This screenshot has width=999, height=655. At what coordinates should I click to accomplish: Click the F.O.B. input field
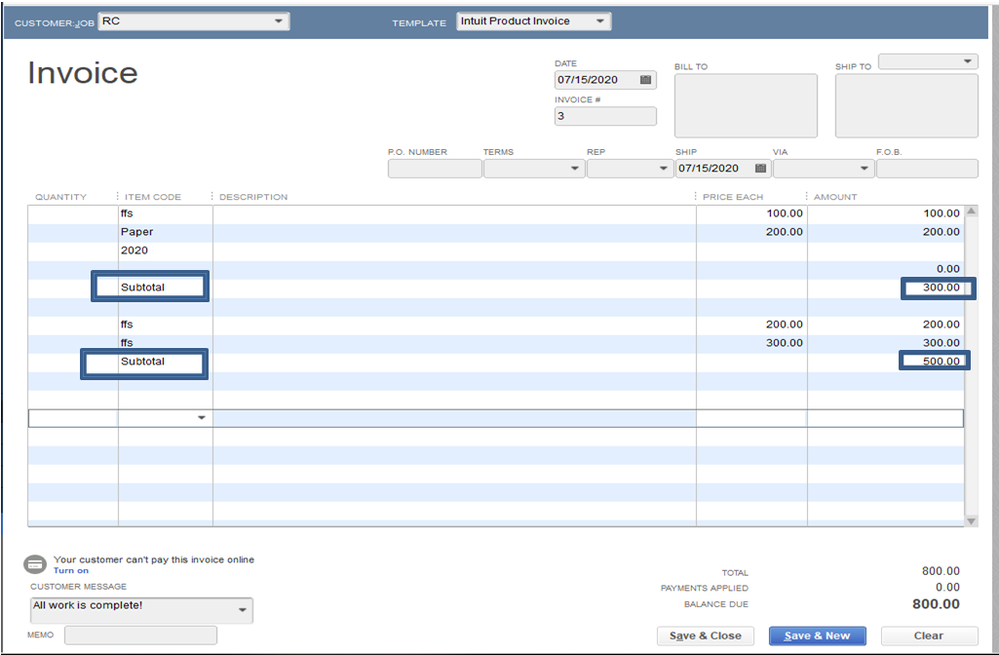pos(927,168)
